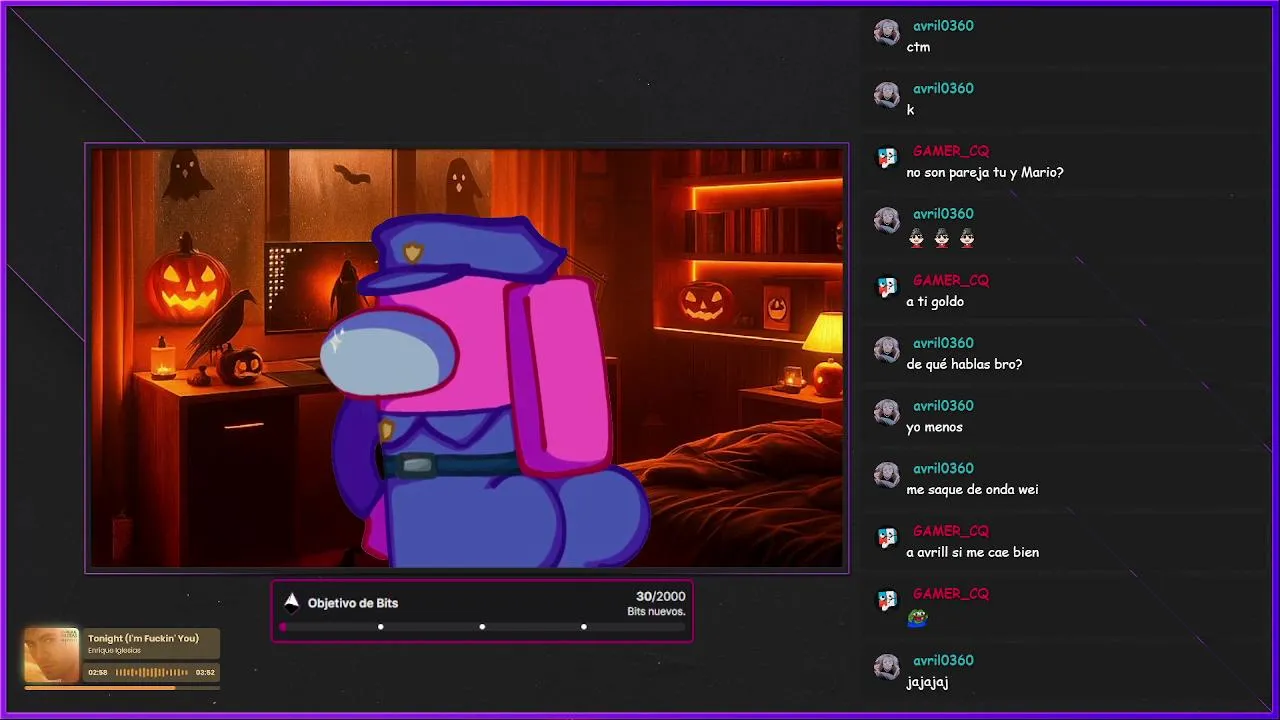Click avril0360's avatar beside the 'k' message
This screenshot has width=1280, height=720.
(887, 95)
